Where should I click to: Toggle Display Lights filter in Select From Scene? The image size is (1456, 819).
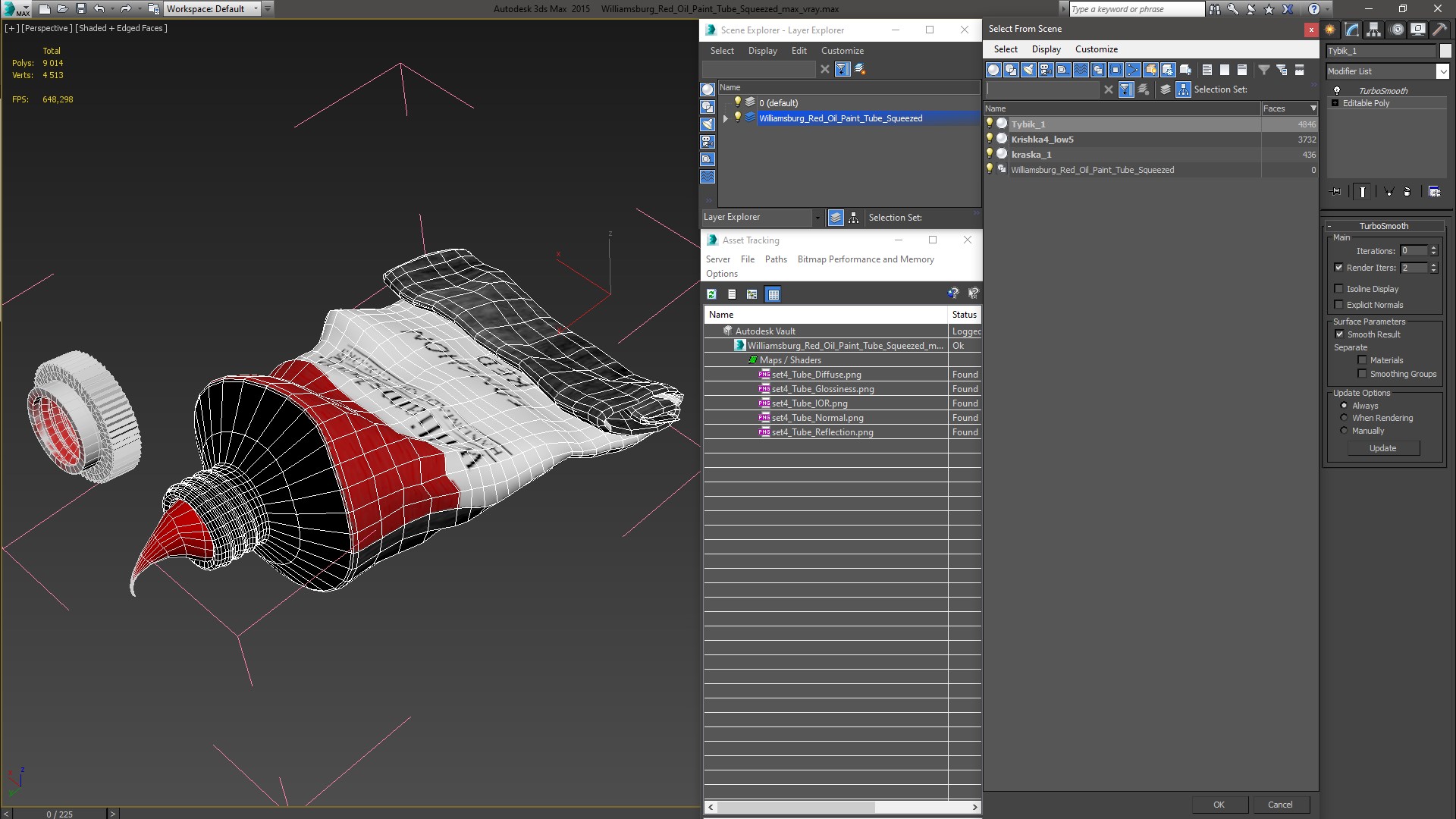tap(1028, 70)
